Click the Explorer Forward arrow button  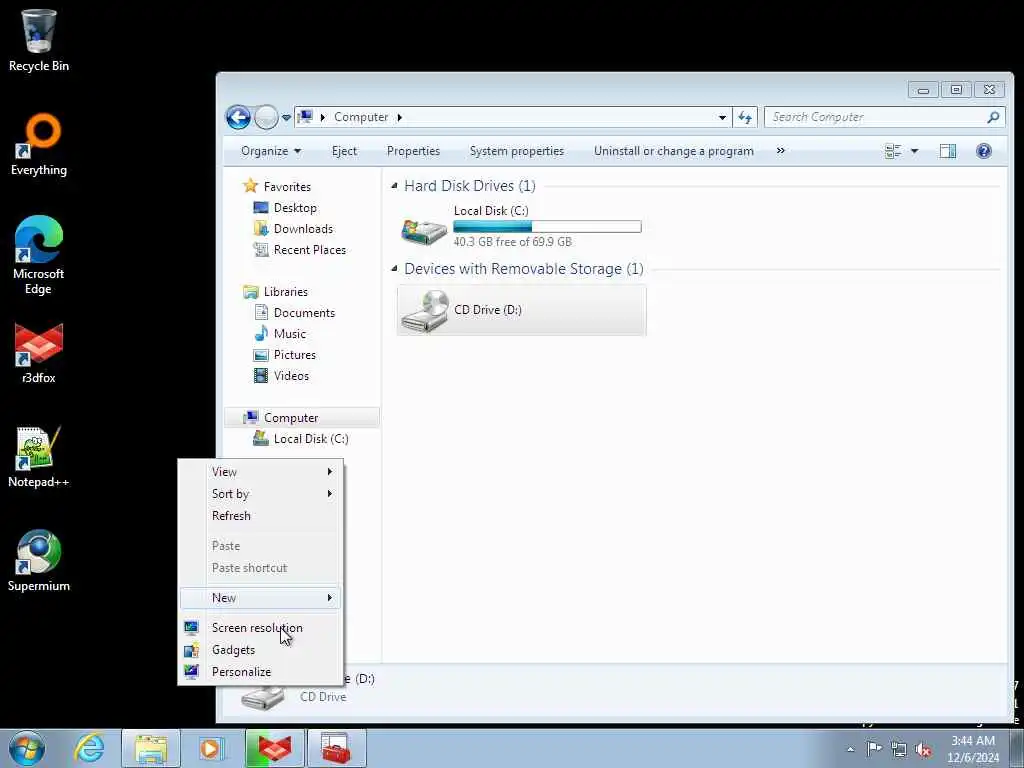point(266,118)
